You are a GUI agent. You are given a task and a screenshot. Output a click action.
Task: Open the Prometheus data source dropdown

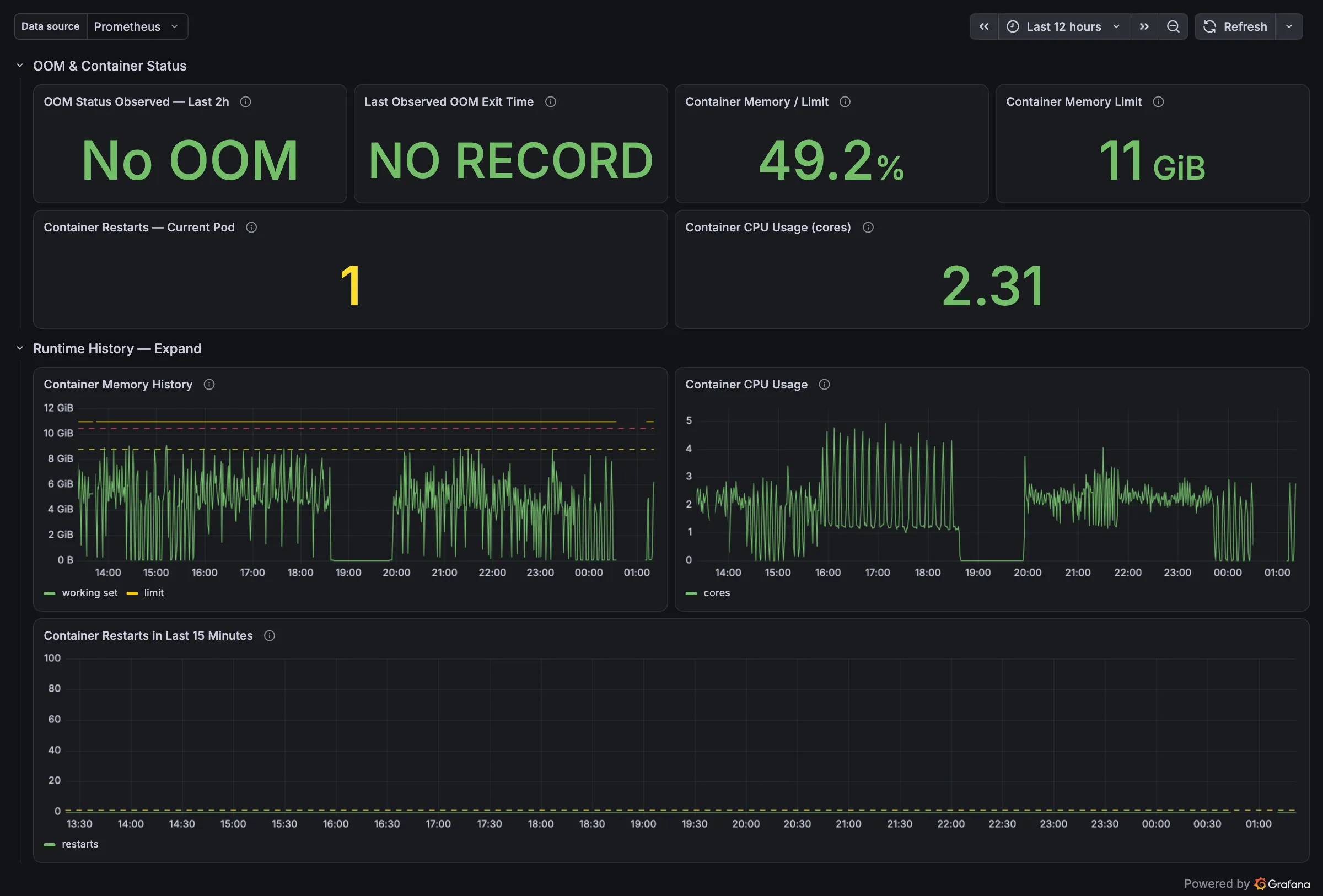(137, 27)
